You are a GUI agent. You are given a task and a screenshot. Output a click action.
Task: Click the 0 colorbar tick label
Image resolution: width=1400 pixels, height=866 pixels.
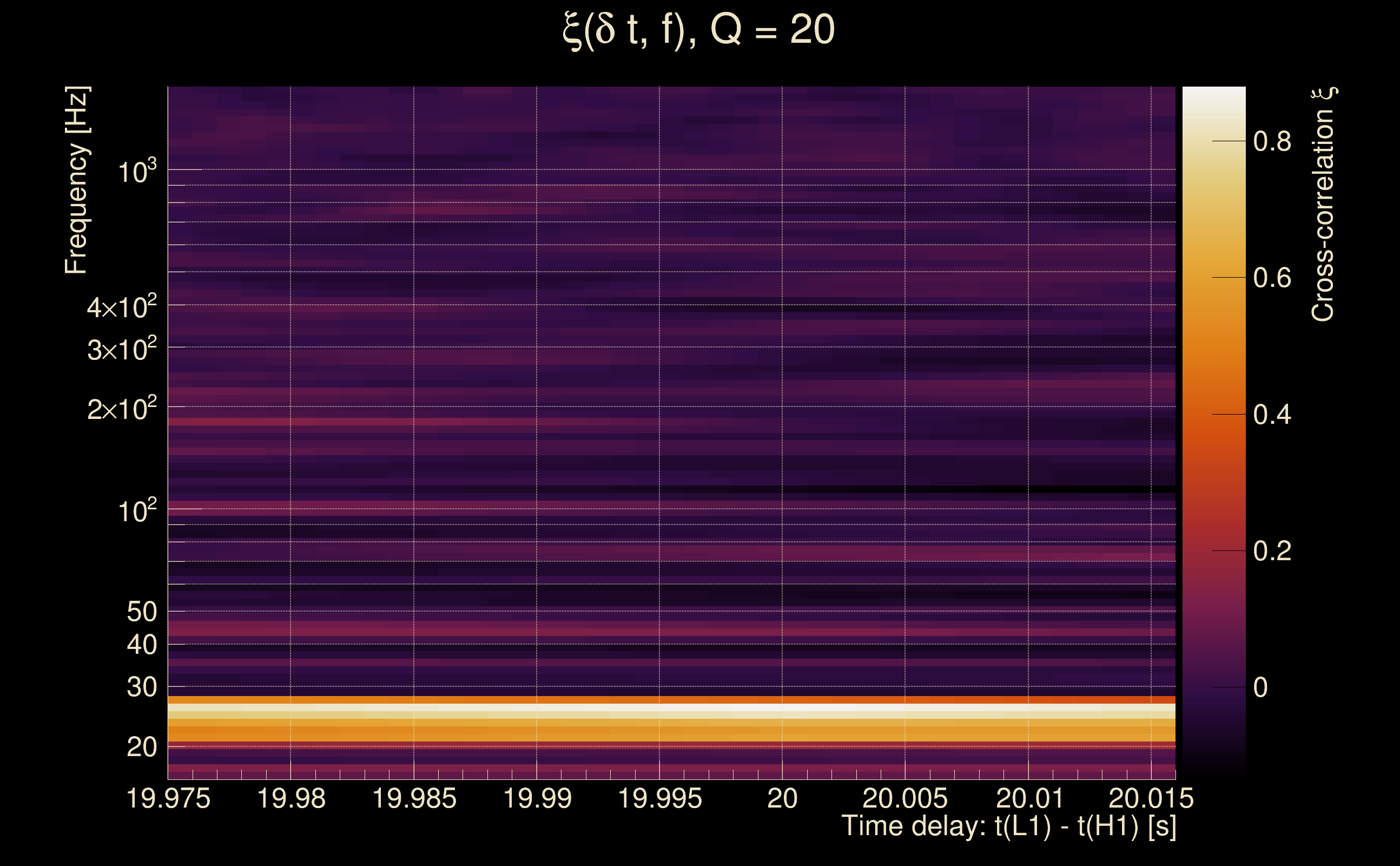pyautogui.click(x=1260, y=687)
